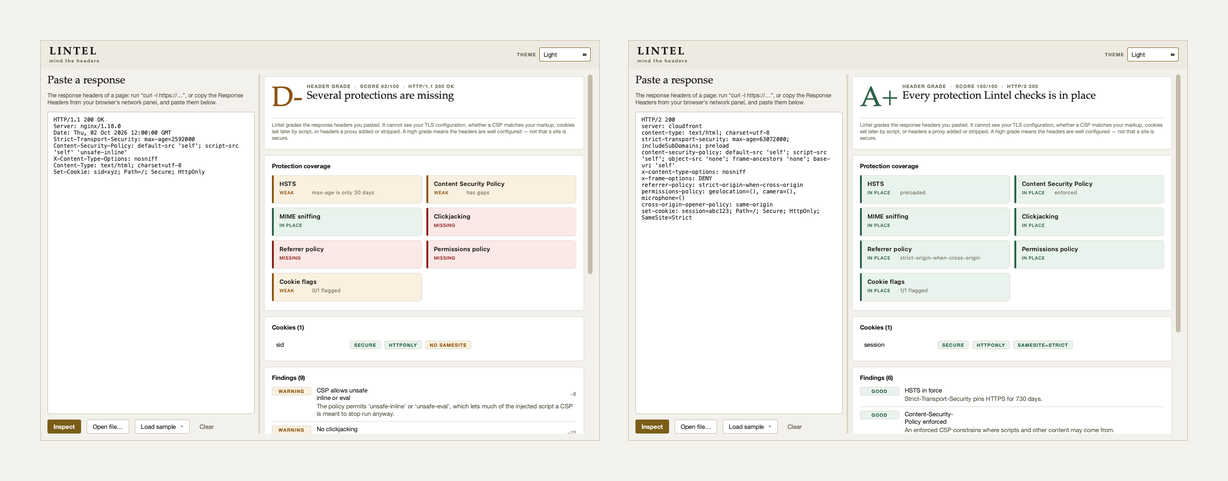The height and width of the screenshot is (481, 1228).
Task: Click Open file… in the left window
Action: coord(108,427)
